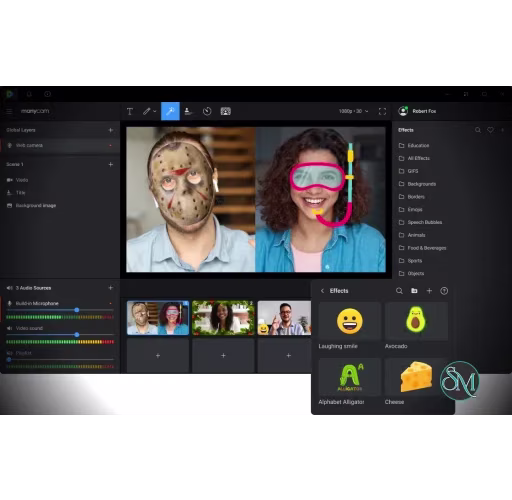
Task: Open the Borders folder
Action: tap(412, 197)
